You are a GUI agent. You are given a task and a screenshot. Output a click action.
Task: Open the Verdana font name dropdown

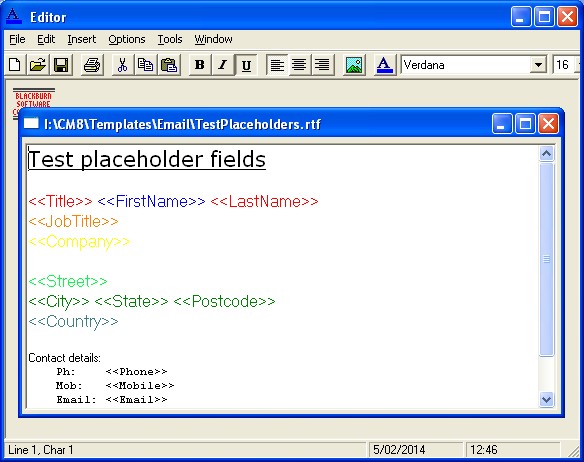coord(538,65)
